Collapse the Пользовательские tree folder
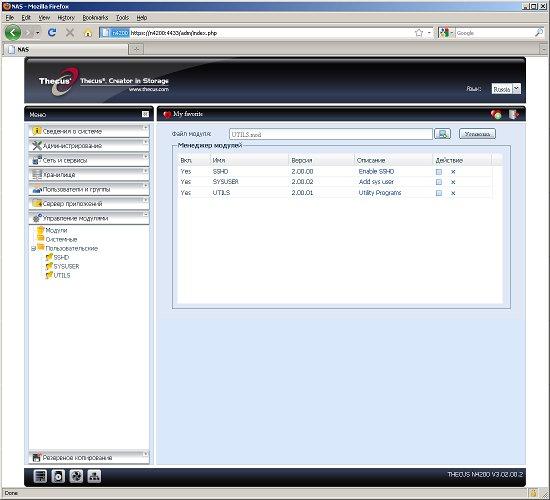 click(x=33, y=249)
